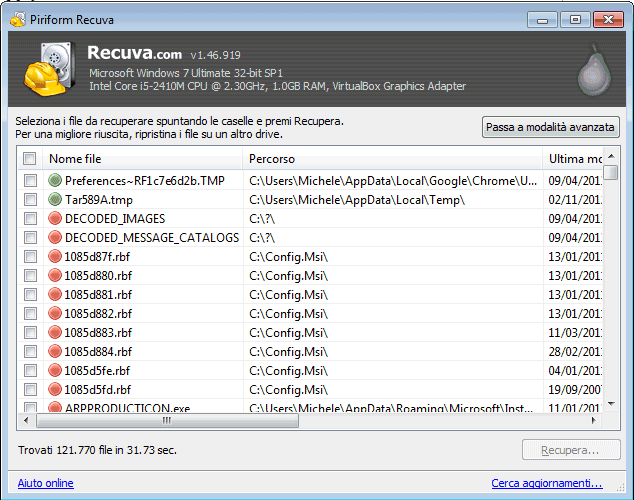Minimize the Piriform Recuva window
Viewport: 634px width, 500px height.
542,20
